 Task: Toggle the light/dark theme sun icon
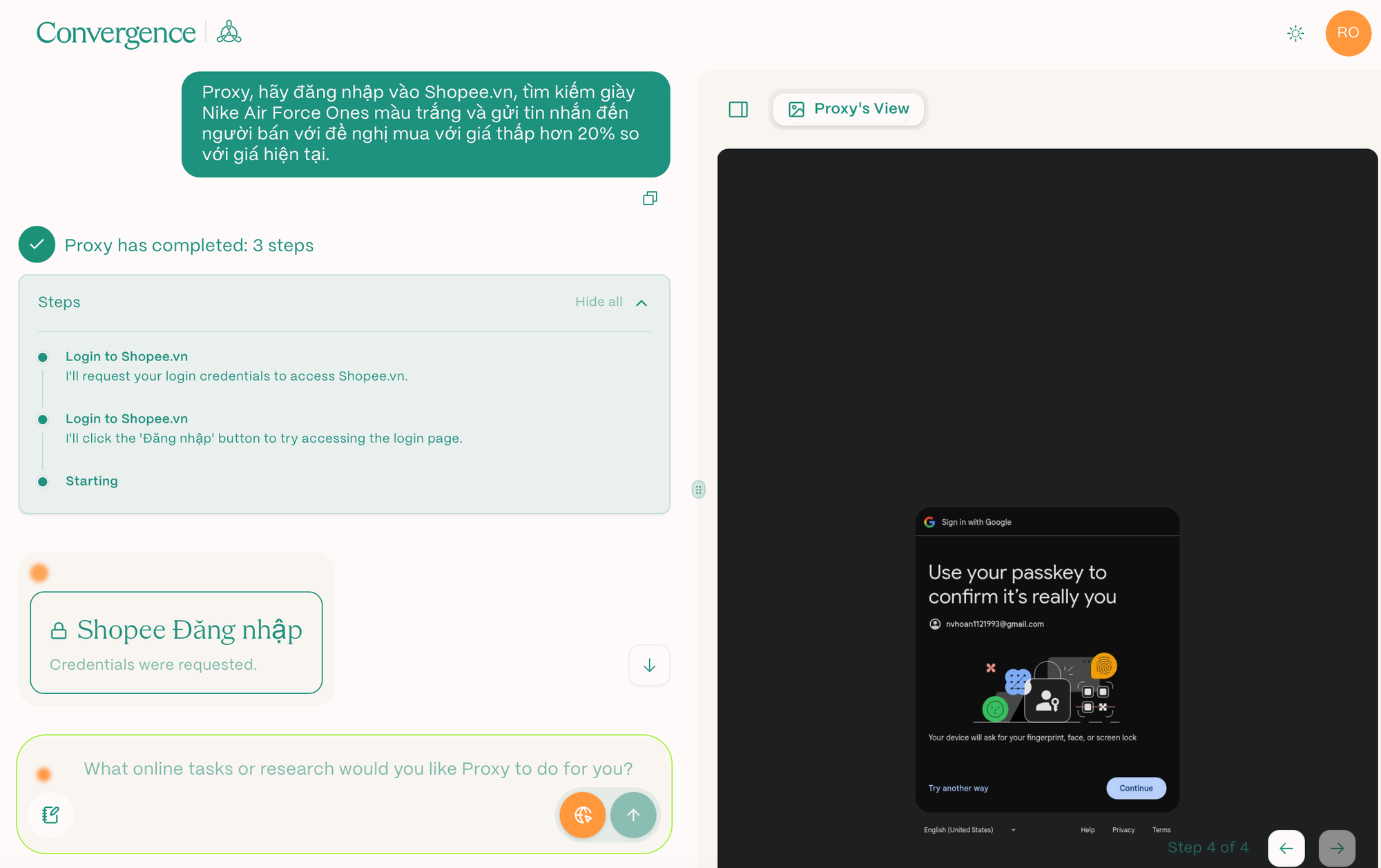point(1295,33)
